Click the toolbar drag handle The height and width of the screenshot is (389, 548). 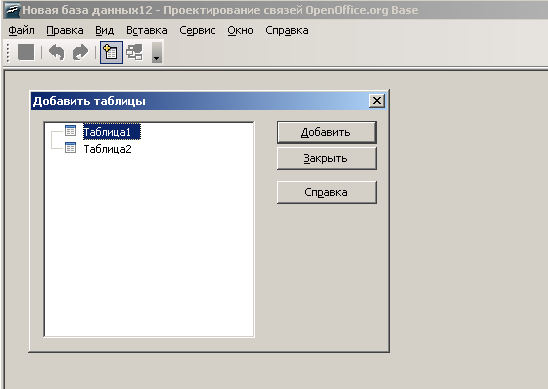pyautogui.click(x=8, y=53)
